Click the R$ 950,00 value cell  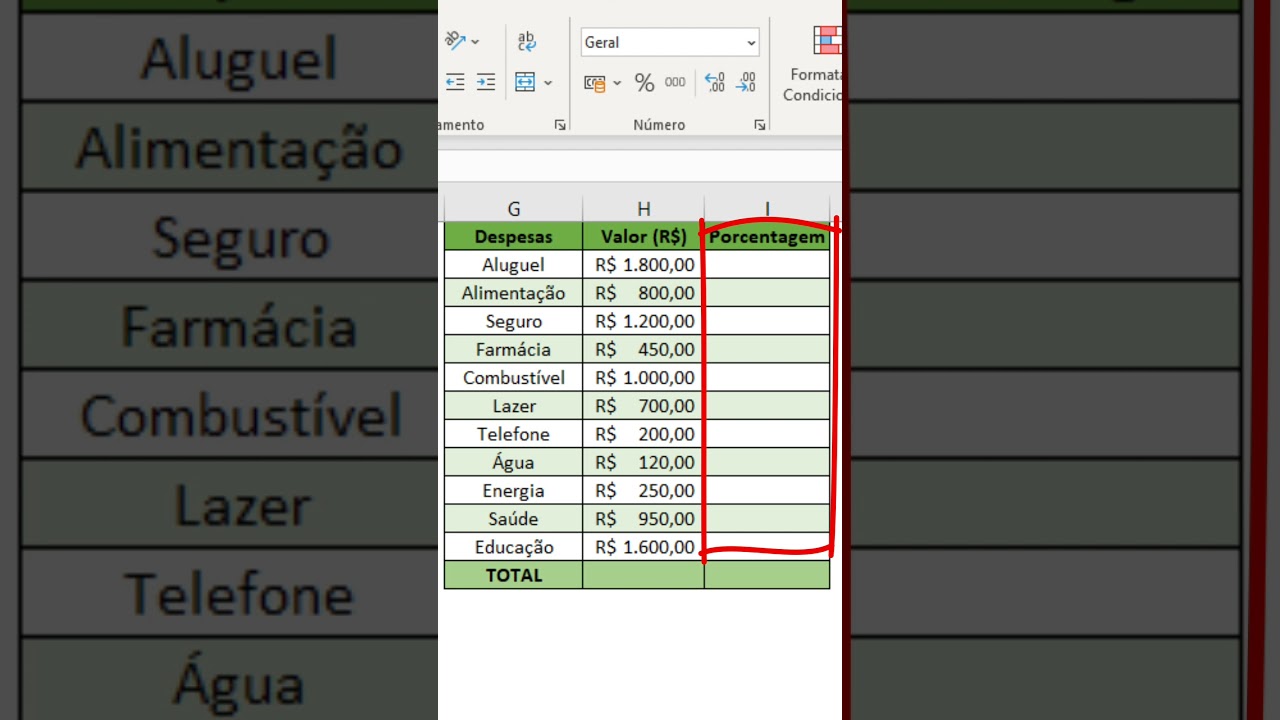tap(643, 518)
